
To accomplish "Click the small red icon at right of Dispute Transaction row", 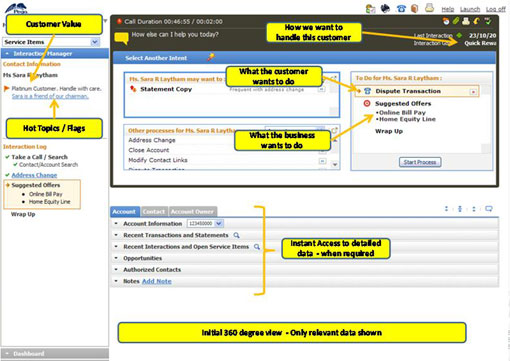I will (473, 91).
